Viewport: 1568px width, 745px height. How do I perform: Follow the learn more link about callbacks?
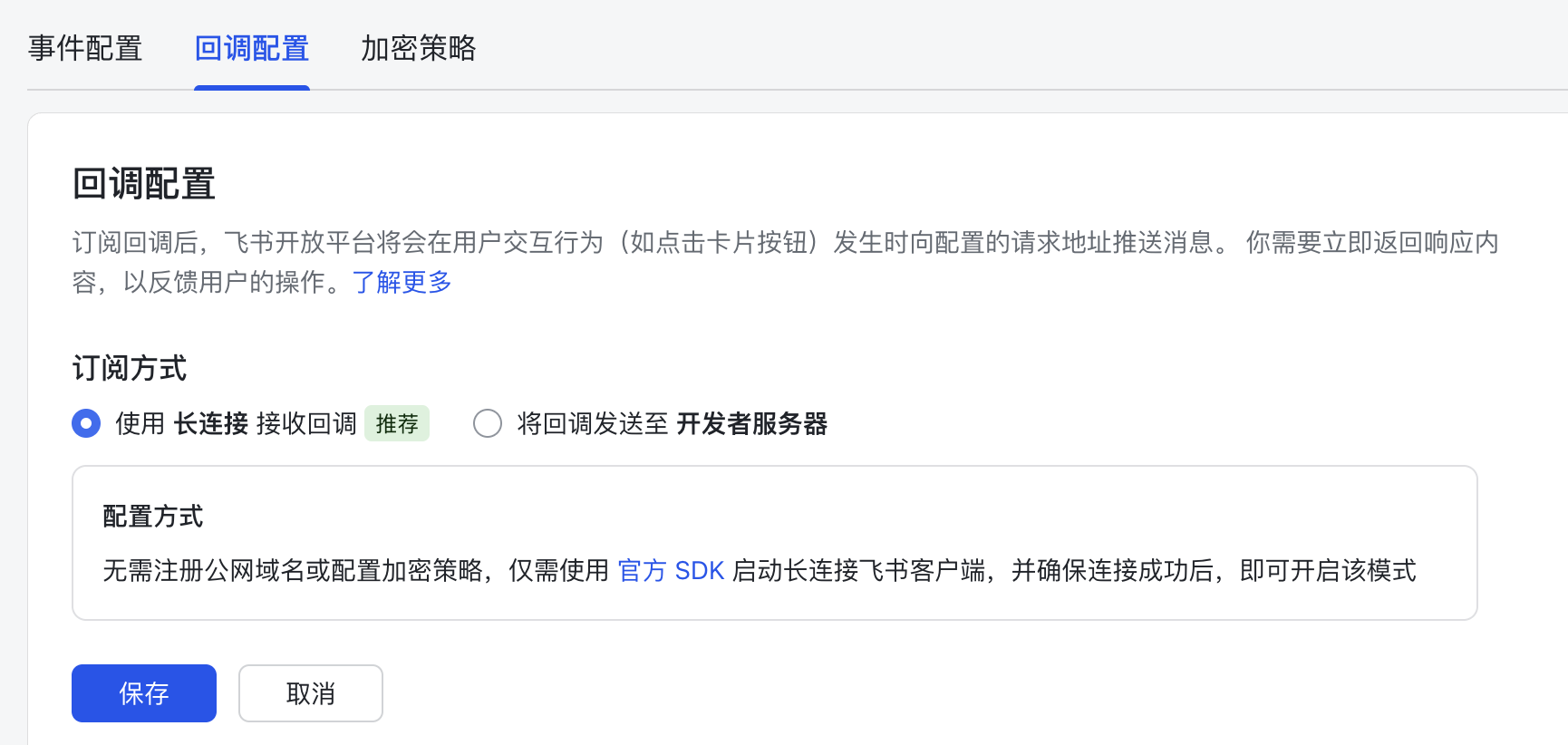[401, 282]
